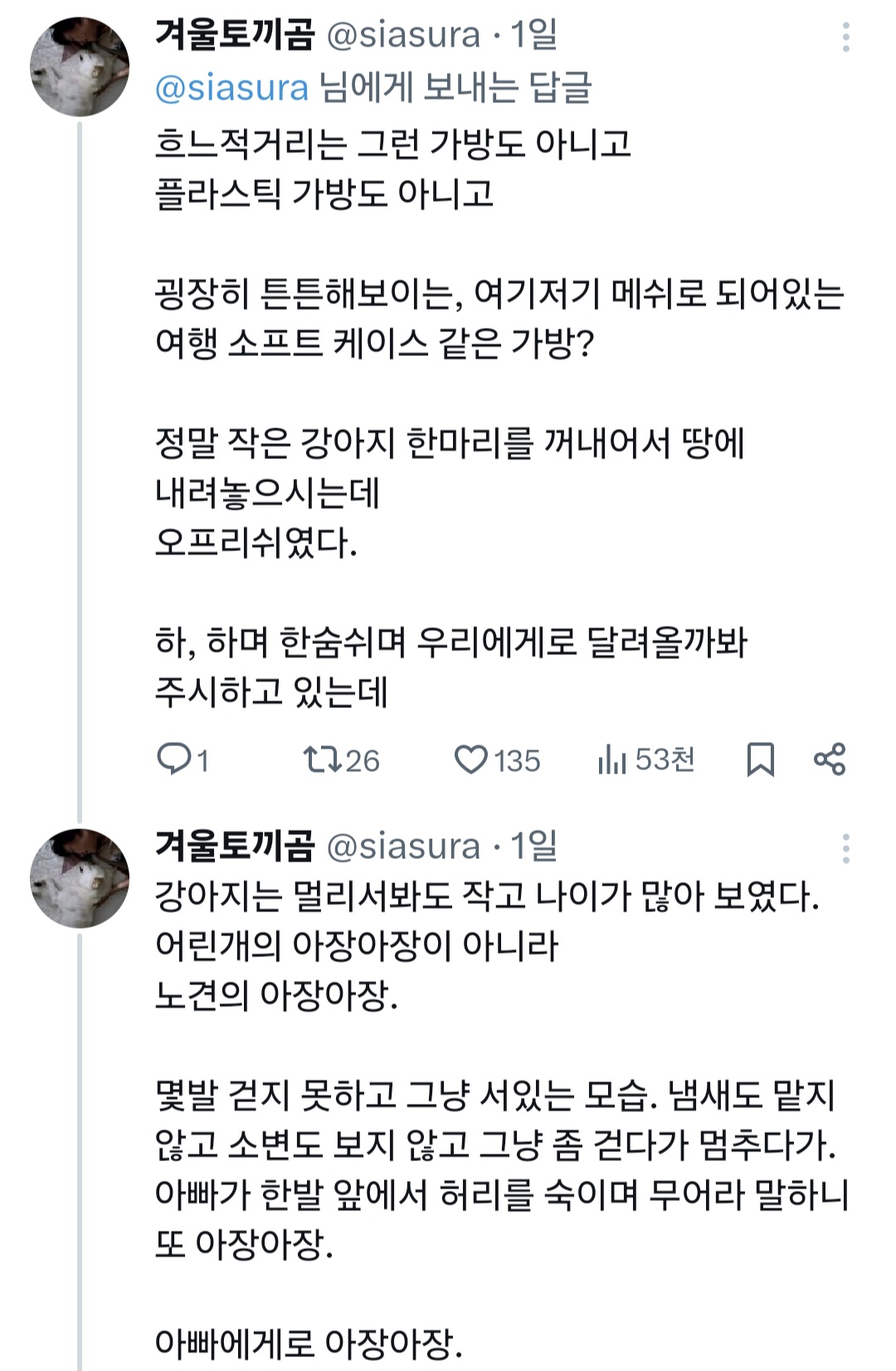
Task: Open 겨울토끼곰 display name on second tweet
Action: point(235,846)
